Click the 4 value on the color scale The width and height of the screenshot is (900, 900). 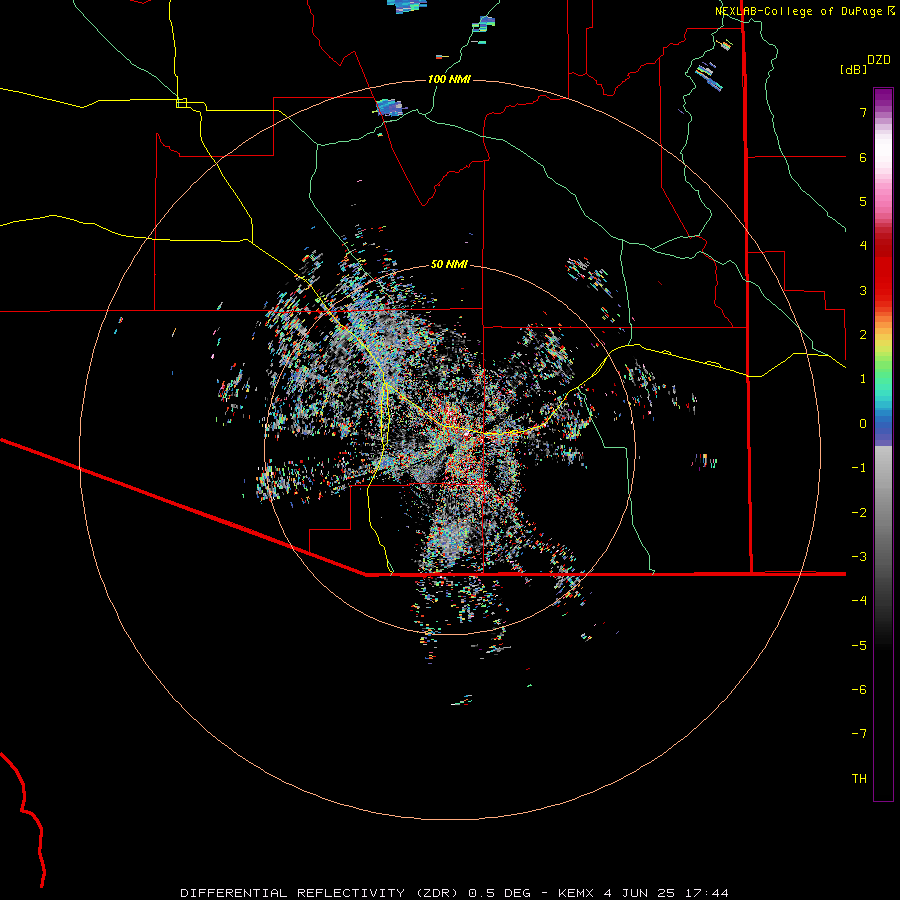pyautogui.click(x=863, y=246)
